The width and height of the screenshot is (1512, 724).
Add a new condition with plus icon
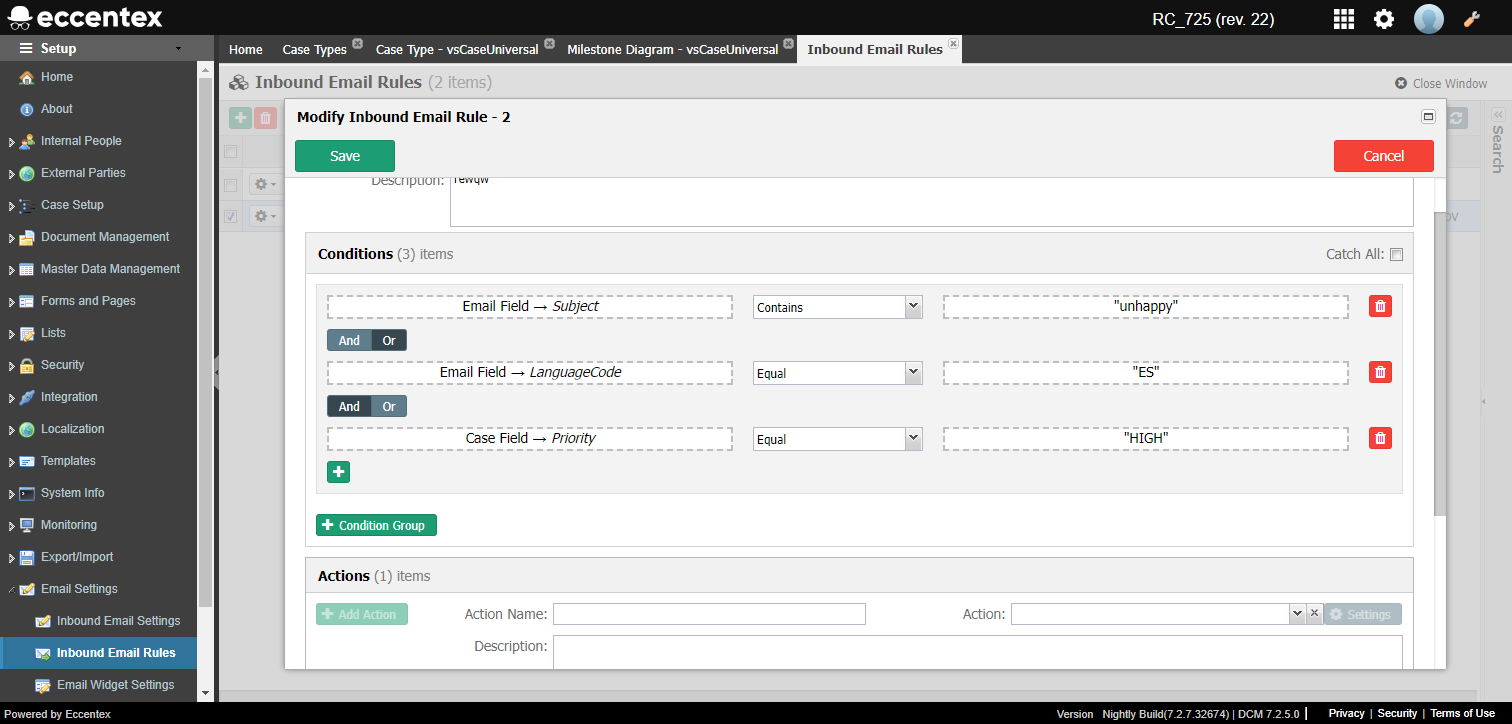coord(339,472)
